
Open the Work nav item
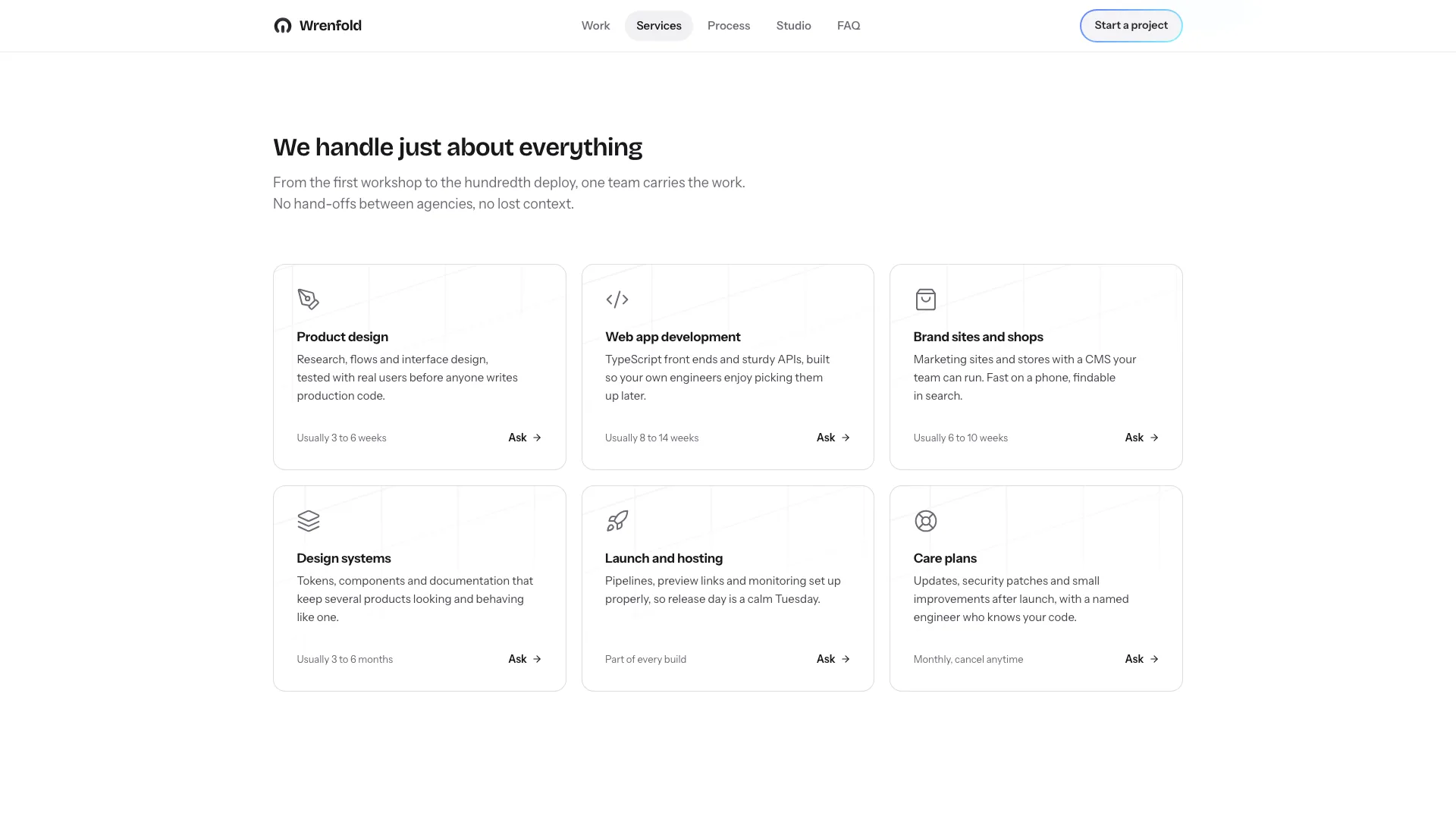pos(595,26)
